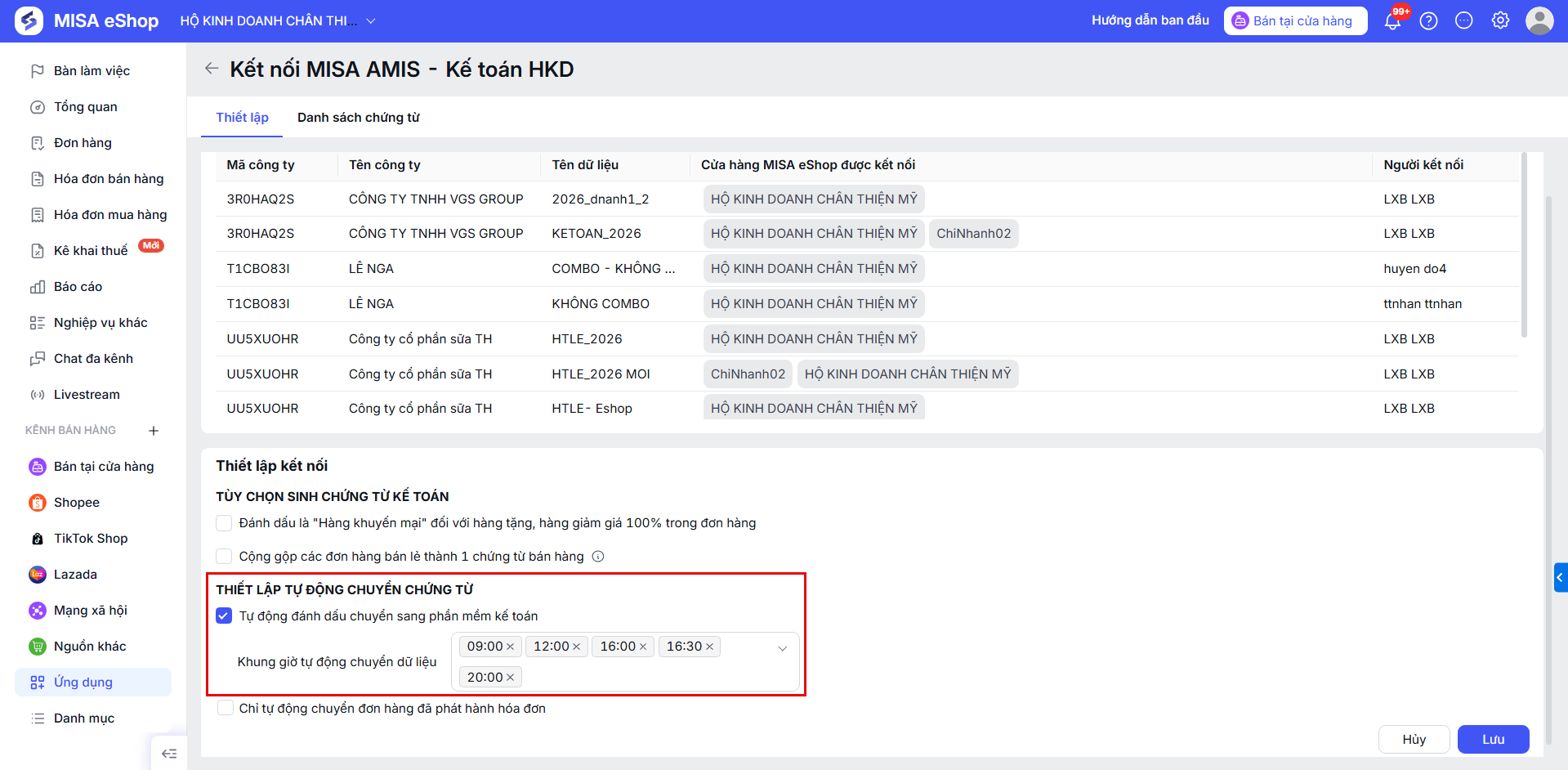Switch to Danh sách chứng từ tab
Screen dimensions: 1568x770
(x=359, y=118)
